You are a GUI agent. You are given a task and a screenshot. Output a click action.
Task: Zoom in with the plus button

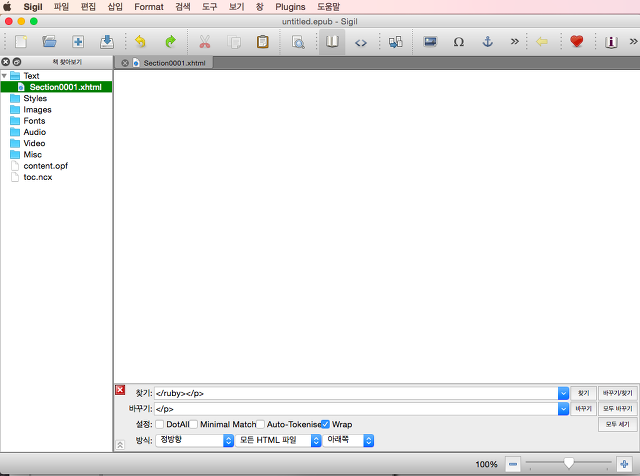coord(624,464)
